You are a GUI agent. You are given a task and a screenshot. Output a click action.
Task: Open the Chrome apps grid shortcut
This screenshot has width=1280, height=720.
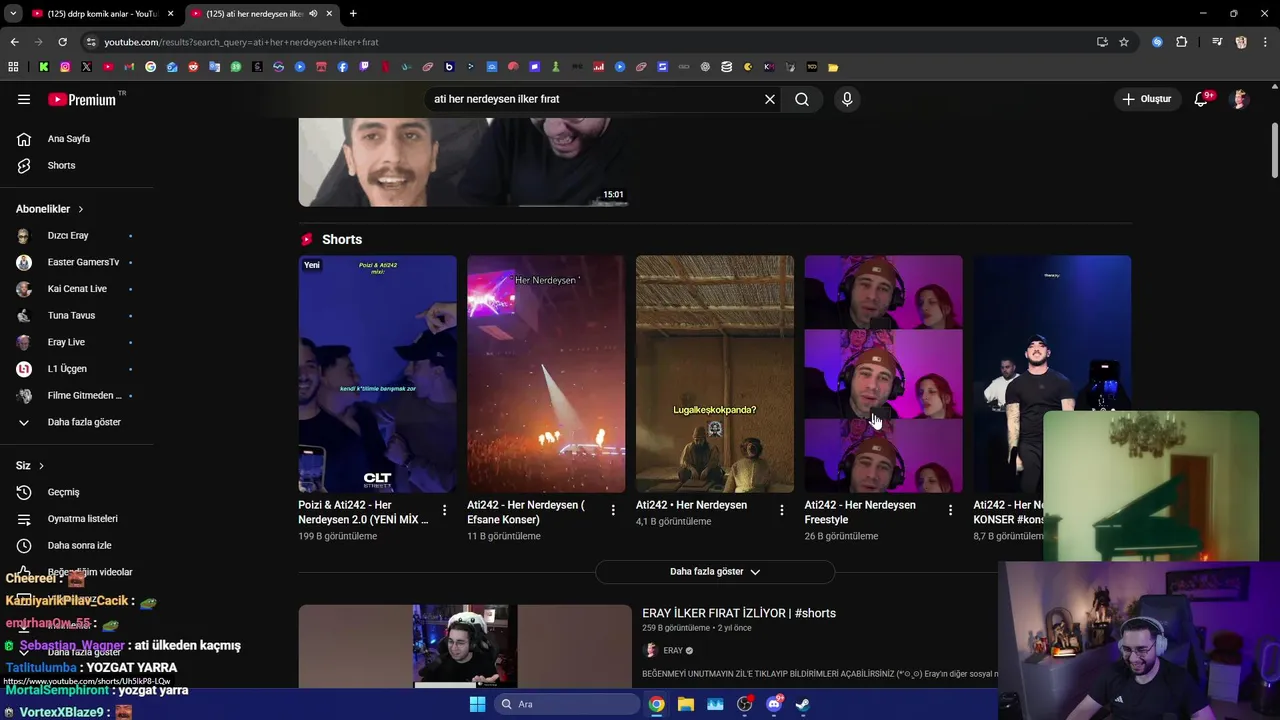click(13, 67)
